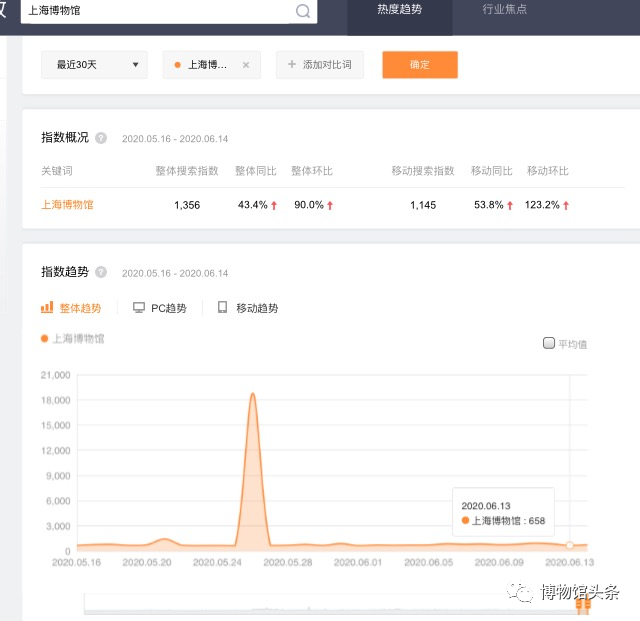Click the mobile device icon of 移动趋势

(222, 307)
